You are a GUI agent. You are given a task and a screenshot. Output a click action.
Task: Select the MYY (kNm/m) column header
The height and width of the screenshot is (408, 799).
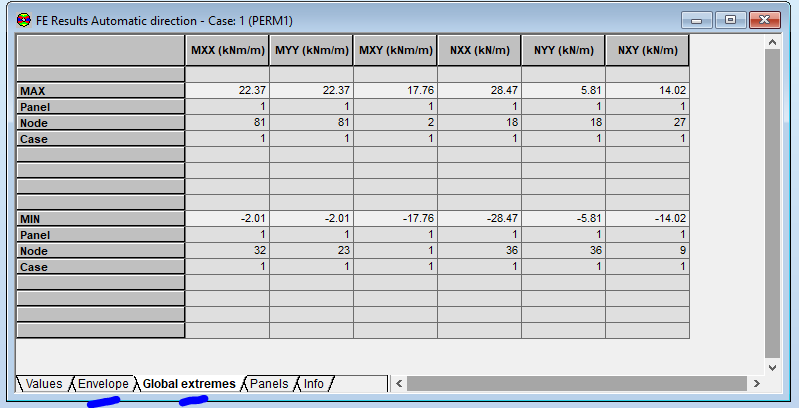(x=311, y=50)
